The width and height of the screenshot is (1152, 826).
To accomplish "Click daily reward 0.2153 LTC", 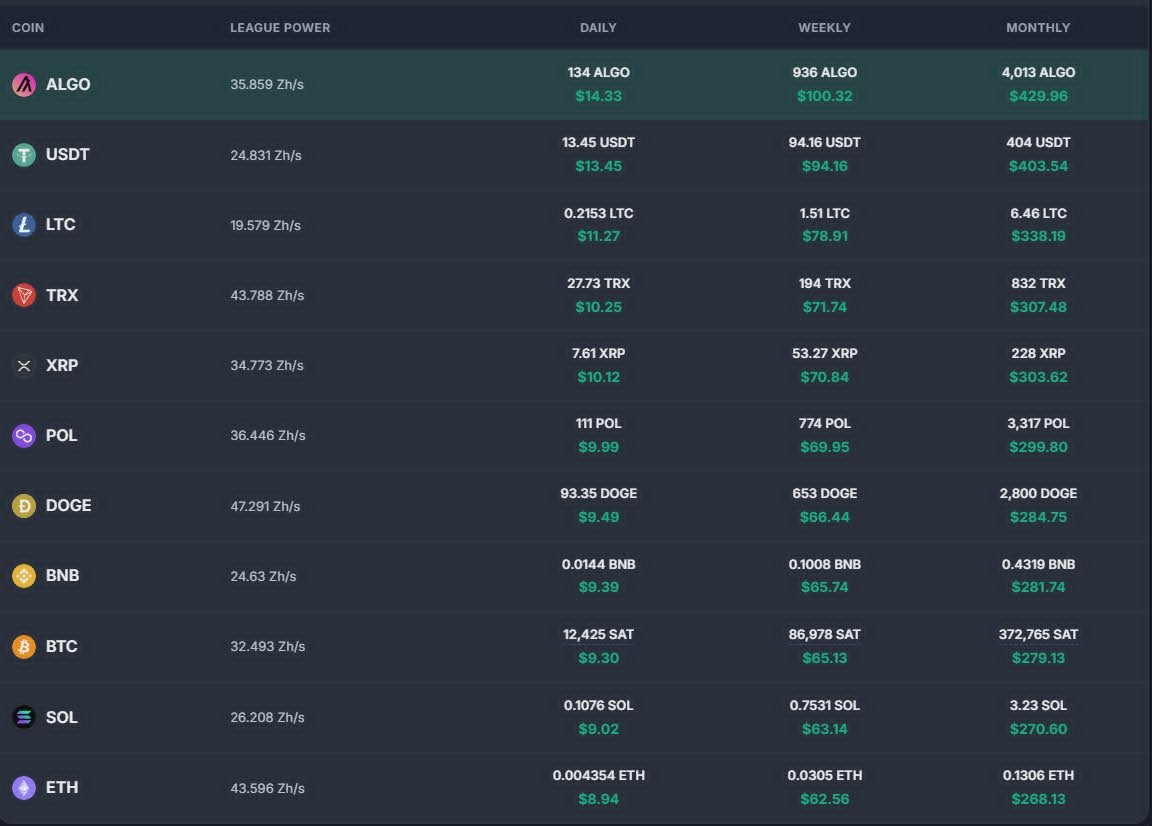I will [x=598, y=213].
